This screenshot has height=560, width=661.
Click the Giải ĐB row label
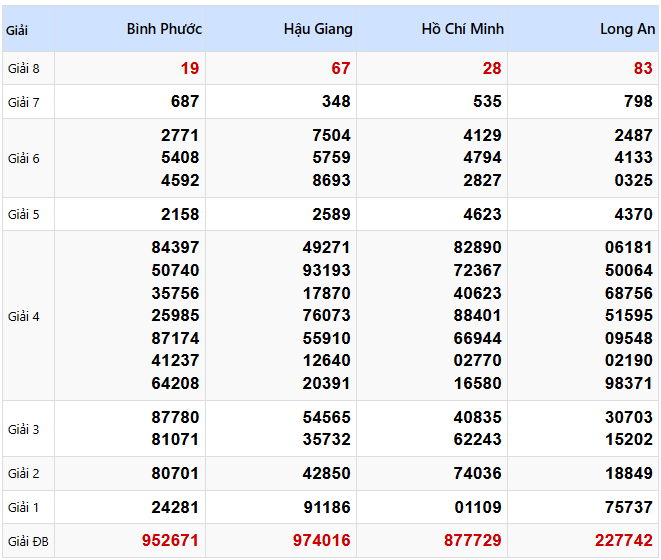(26, 541)
